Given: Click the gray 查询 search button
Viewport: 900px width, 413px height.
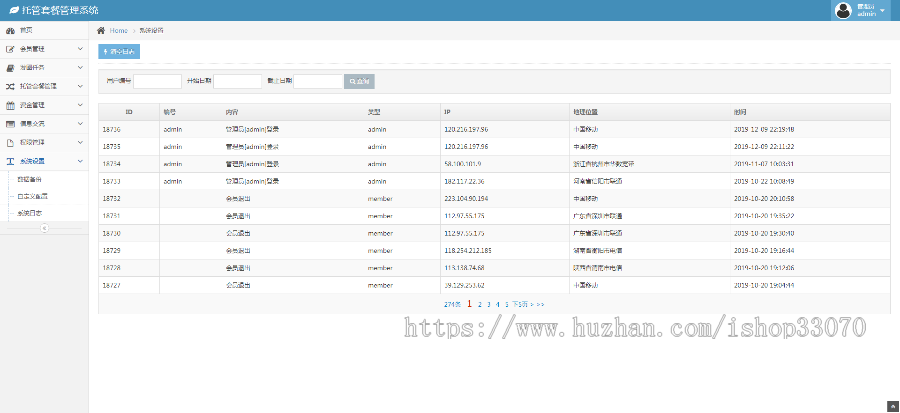Looking at the screenshot, I should pos(359,81).
